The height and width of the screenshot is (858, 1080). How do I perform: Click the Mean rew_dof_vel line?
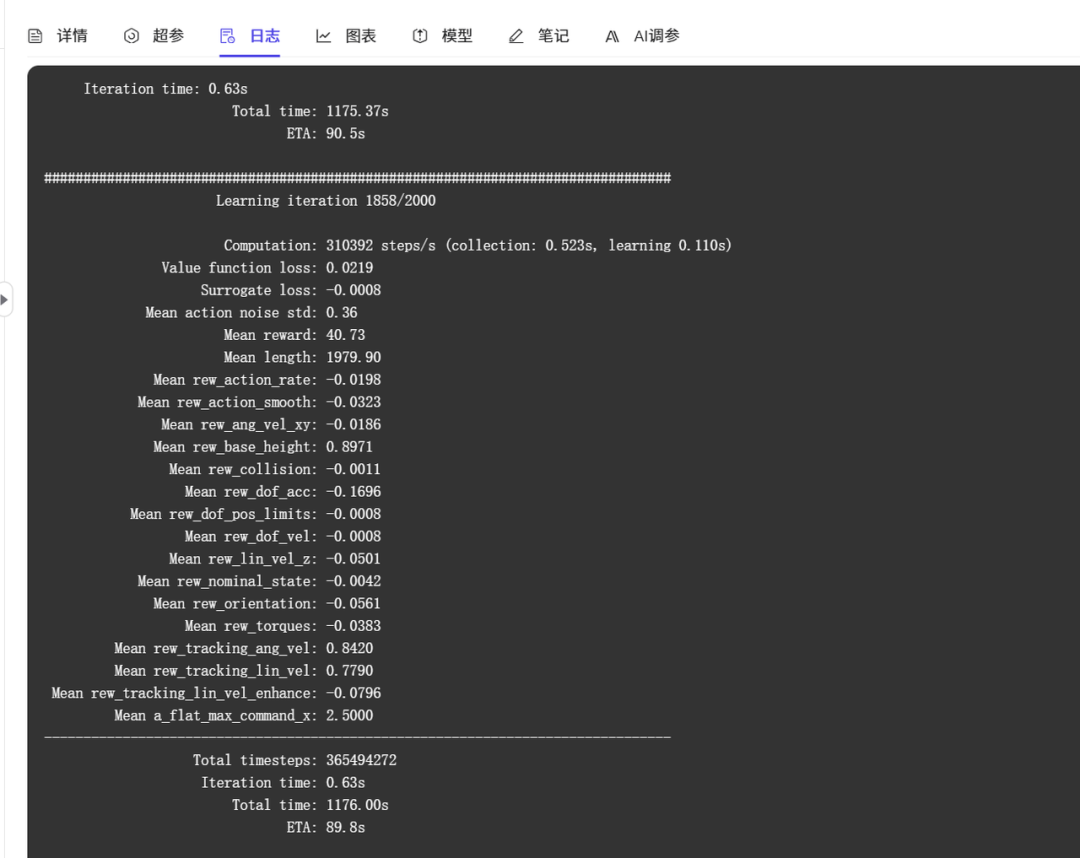(x=282, y=536)
